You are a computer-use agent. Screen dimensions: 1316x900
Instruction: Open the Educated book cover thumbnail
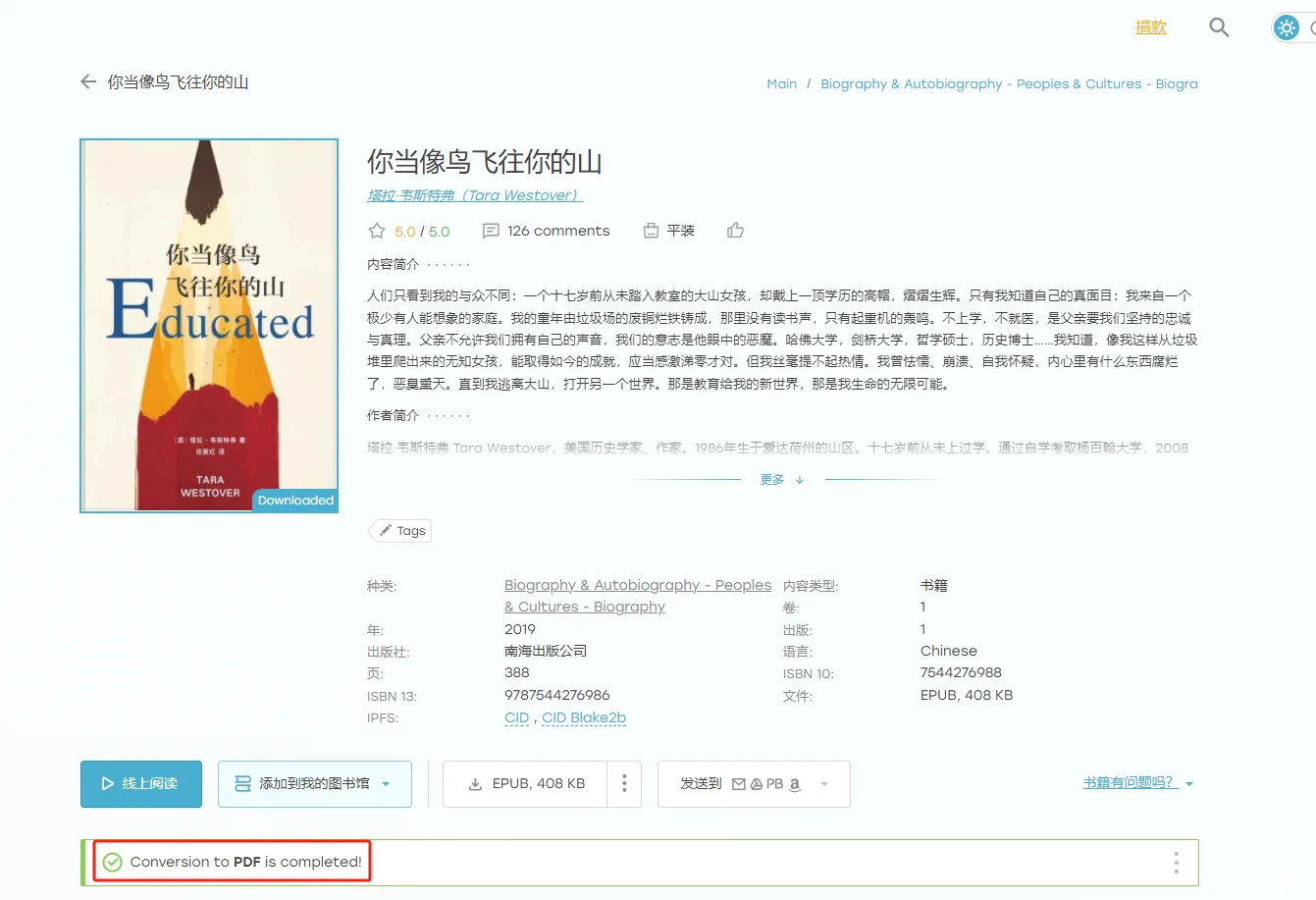[209, 326]
